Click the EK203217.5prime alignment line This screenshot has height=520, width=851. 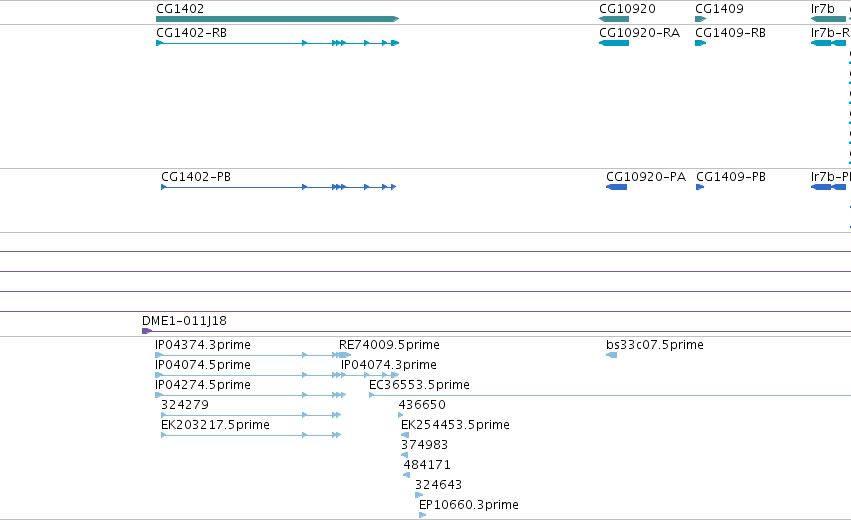251,435
